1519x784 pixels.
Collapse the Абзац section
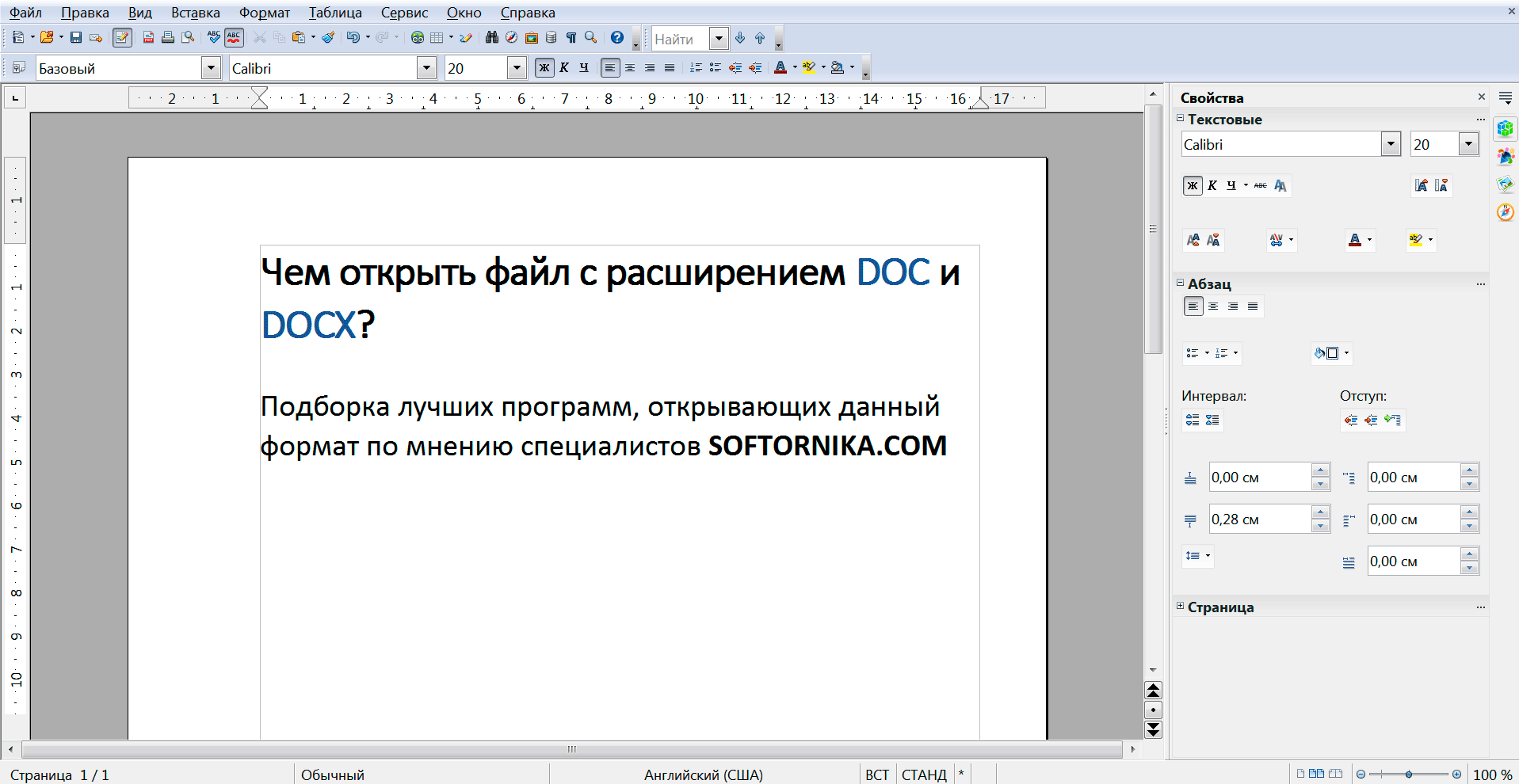tap(1180, 283)
